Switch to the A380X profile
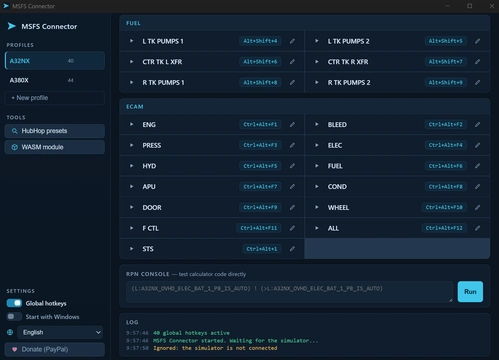Viewport: 499px width, 360px height. pos(55,80)
